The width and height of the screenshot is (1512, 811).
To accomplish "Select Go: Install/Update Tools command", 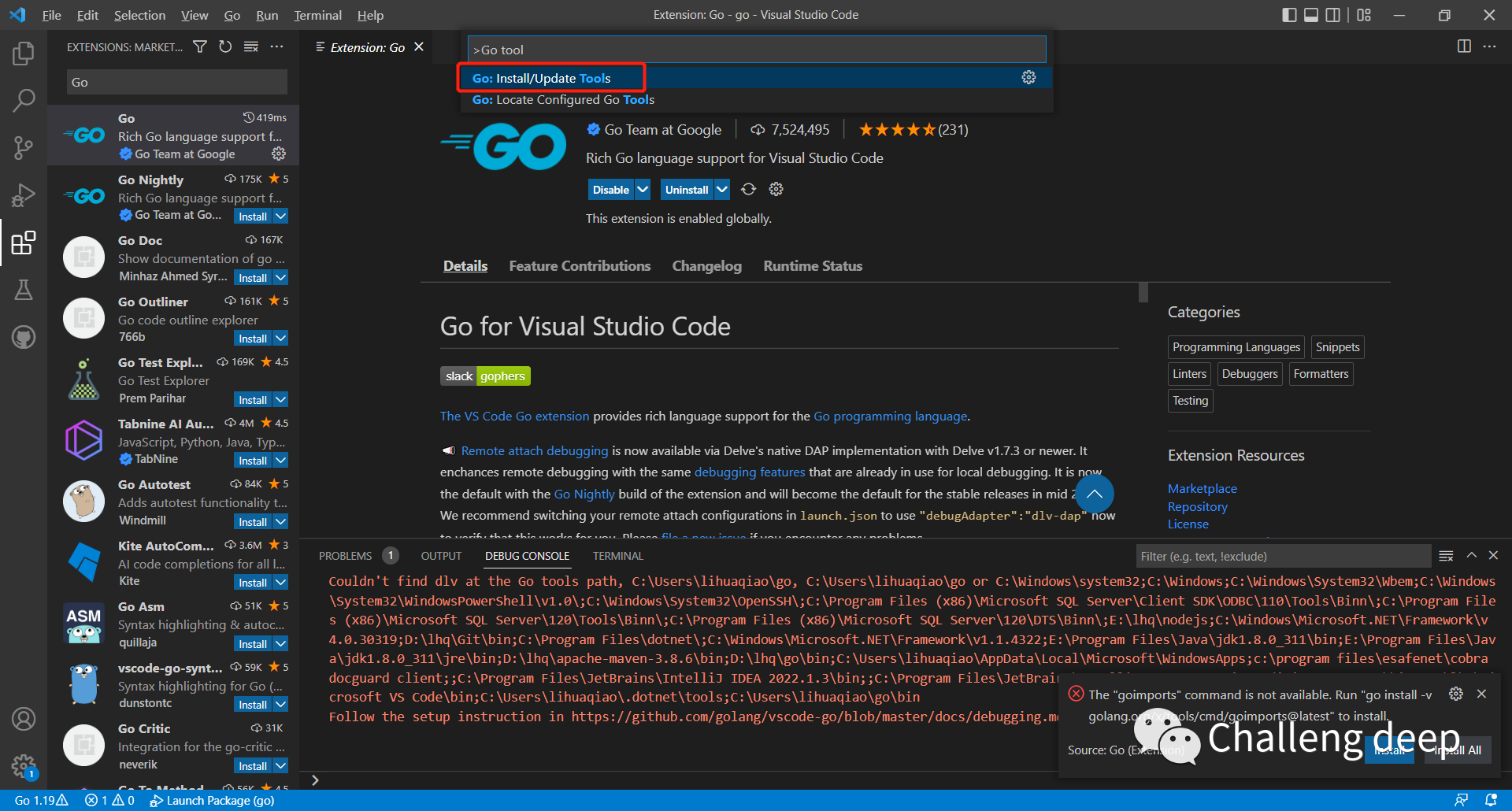I will point(756,78).
